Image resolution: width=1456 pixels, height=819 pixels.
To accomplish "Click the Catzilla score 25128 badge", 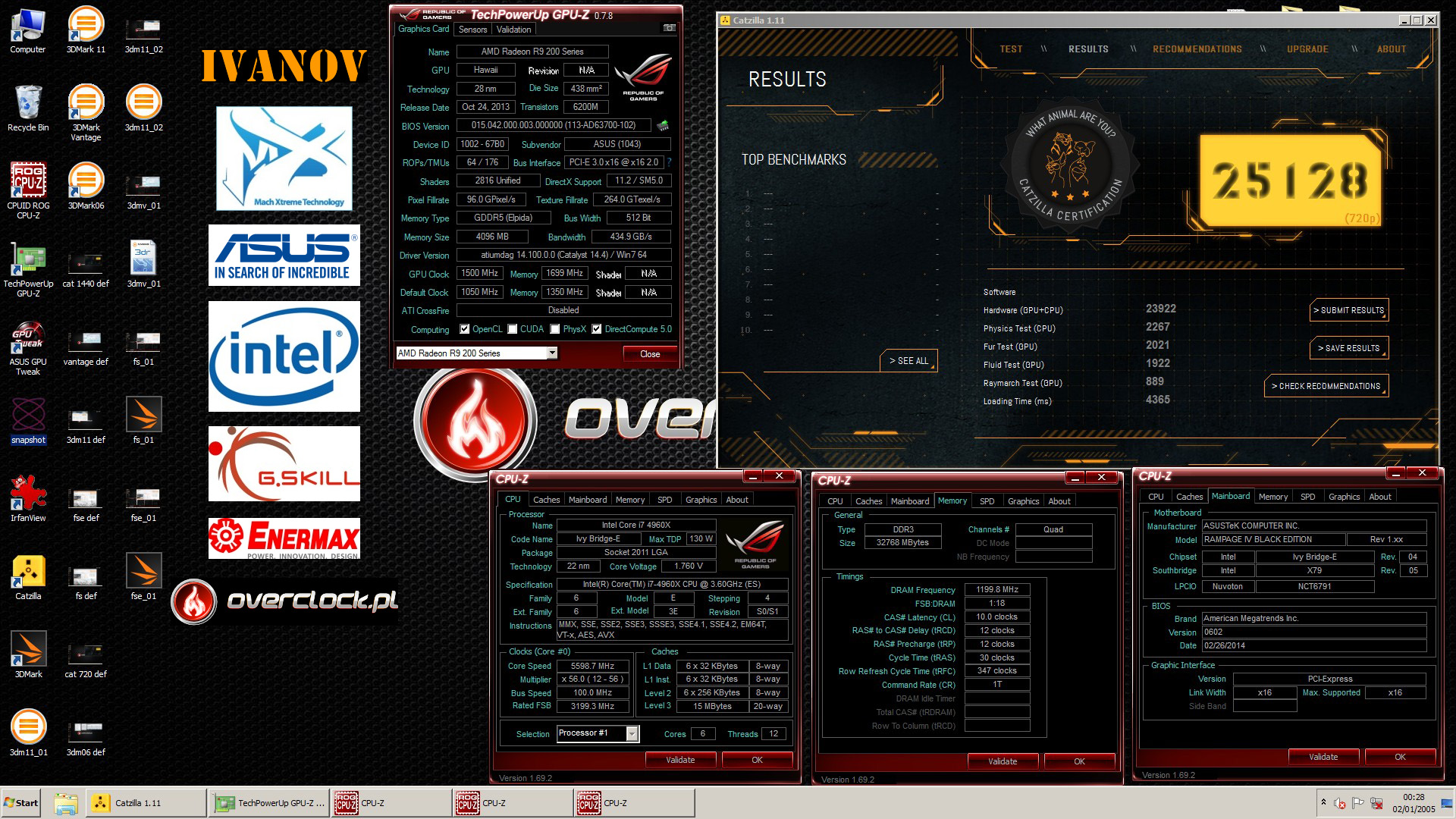I will pos(1291,180).
